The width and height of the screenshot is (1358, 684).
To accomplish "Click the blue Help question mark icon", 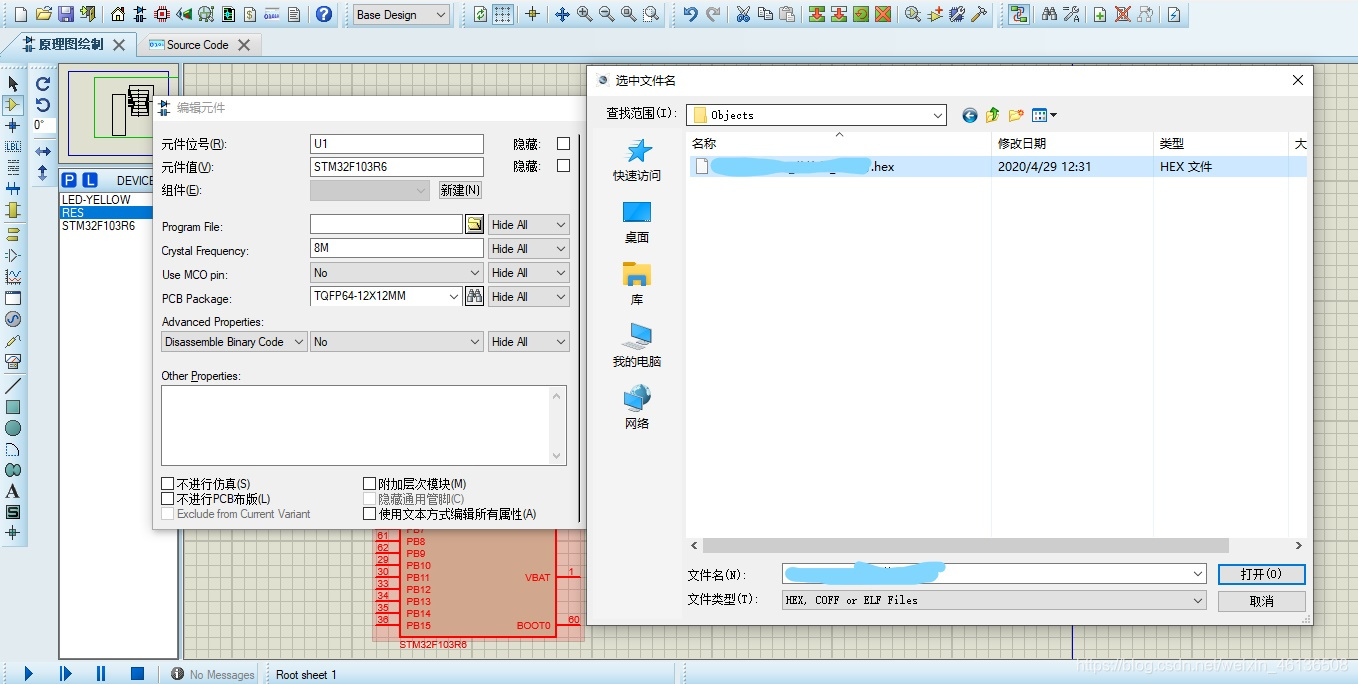I will [324, 14].
